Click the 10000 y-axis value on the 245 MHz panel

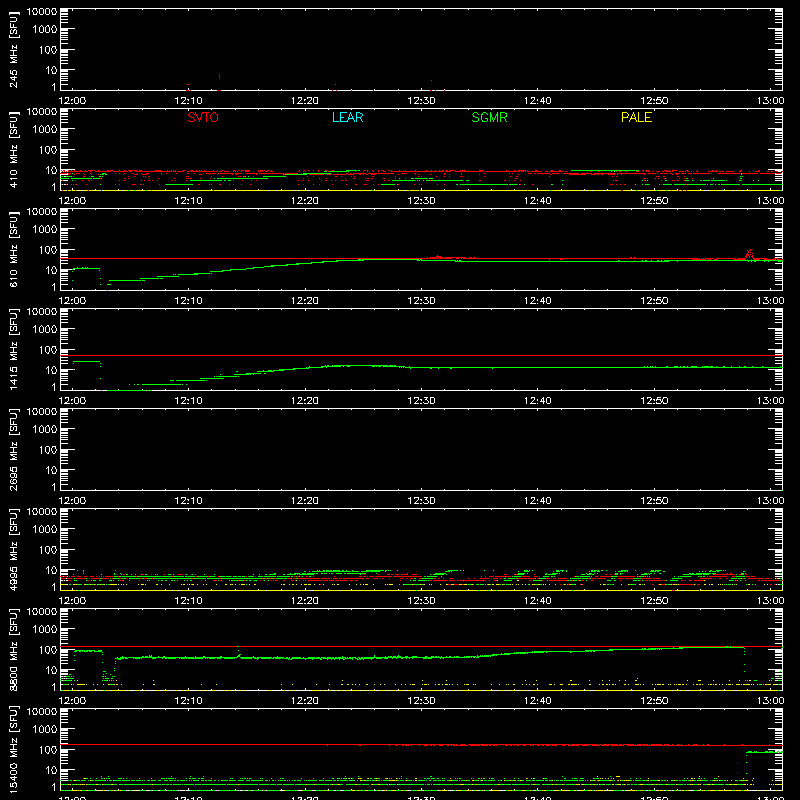[42, 12]
